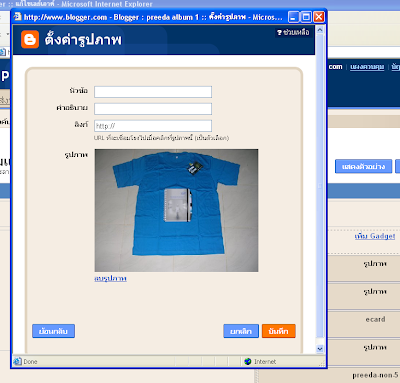Screen dimensions: 400x383
Task: Click the blue preview button in background window
Action: [364, 166]
